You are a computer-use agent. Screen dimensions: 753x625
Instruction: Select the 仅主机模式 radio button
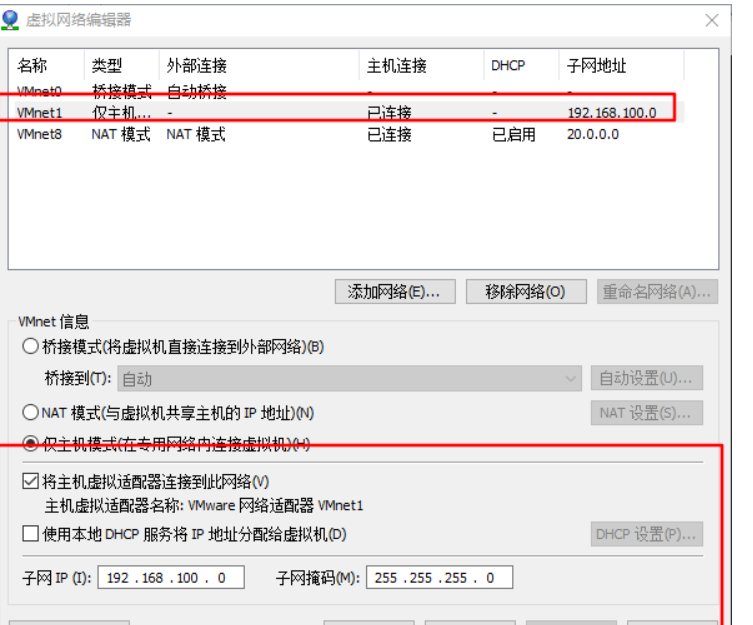coord(30,443)
